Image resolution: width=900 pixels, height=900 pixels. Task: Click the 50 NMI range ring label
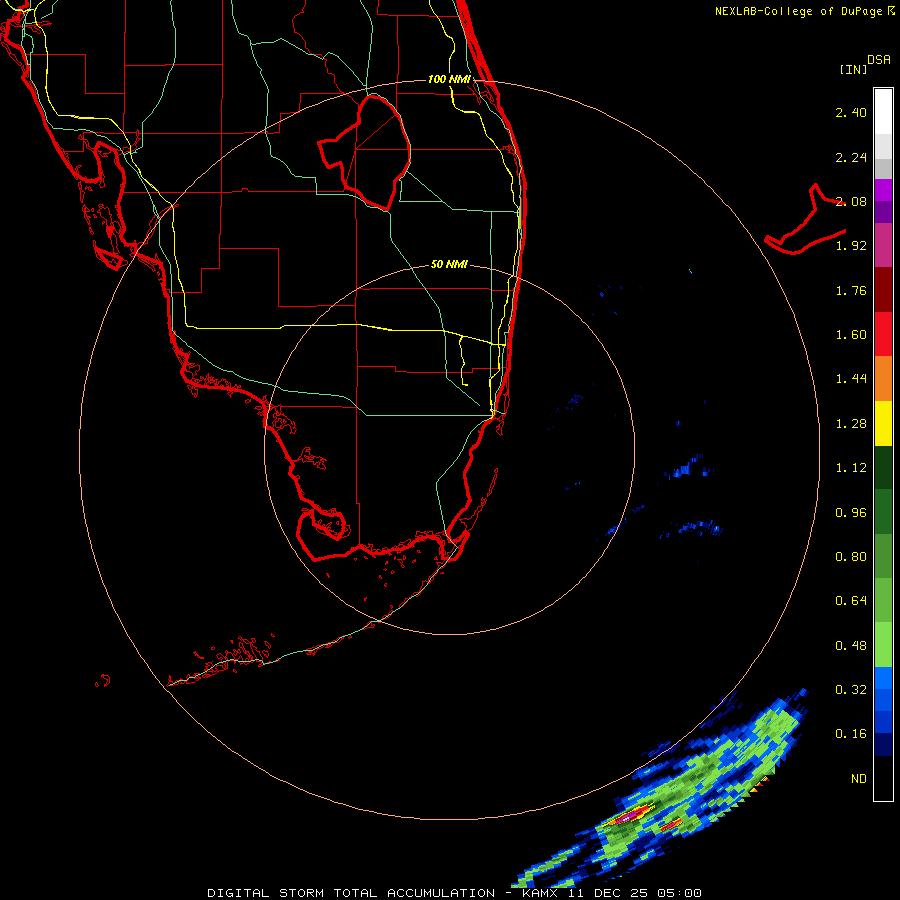[449, 265]
